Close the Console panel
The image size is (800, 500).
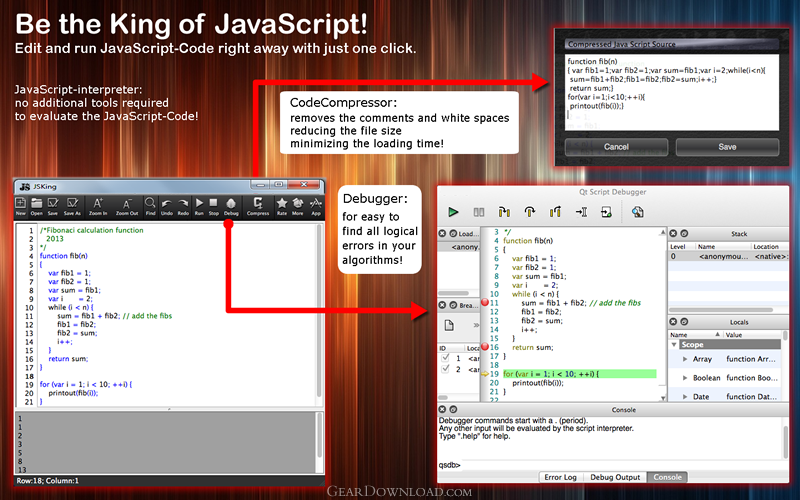(x=442, y=409)
